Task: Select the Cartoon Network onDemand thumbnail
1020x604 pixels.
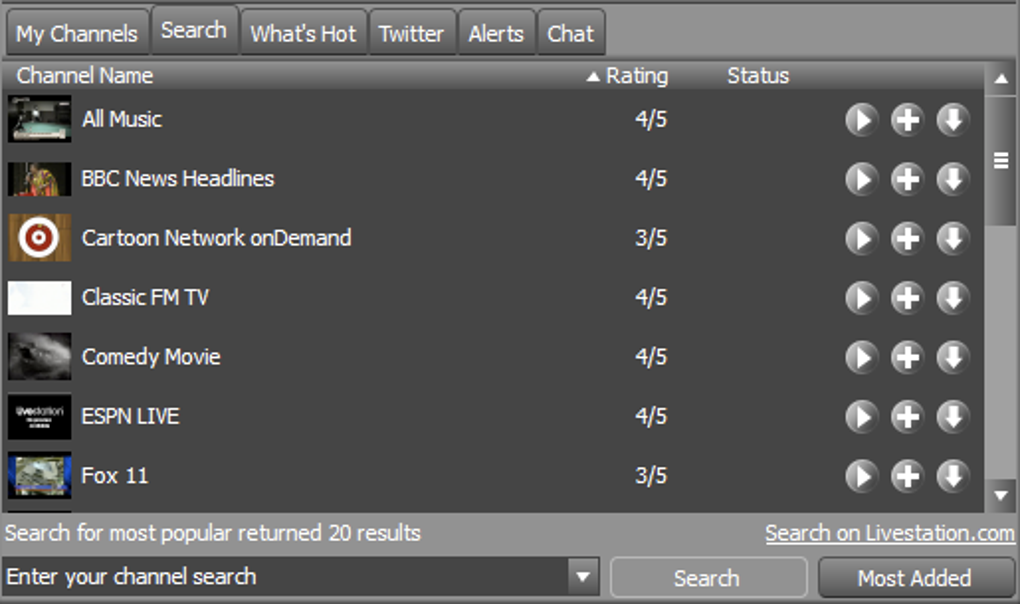Action: (x=40, y=238)
